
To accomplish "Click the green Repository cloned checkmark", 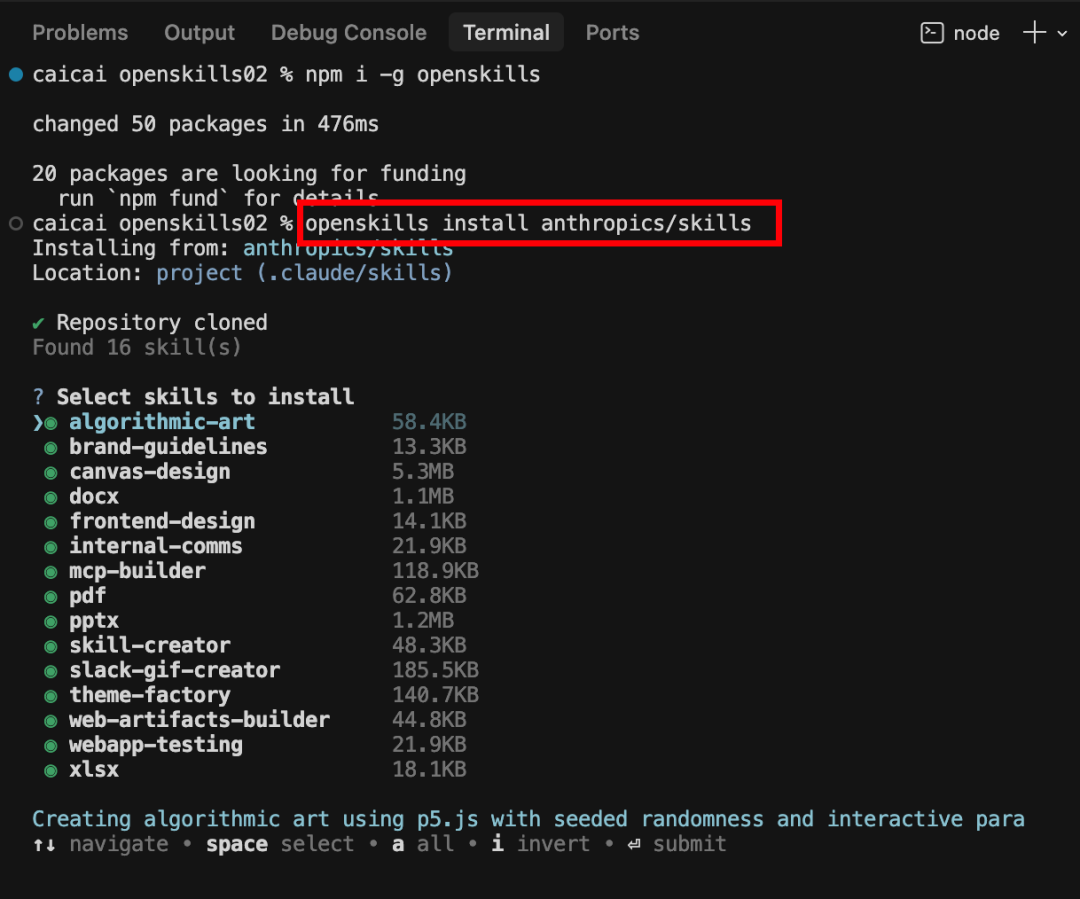I will click(39, 323).
